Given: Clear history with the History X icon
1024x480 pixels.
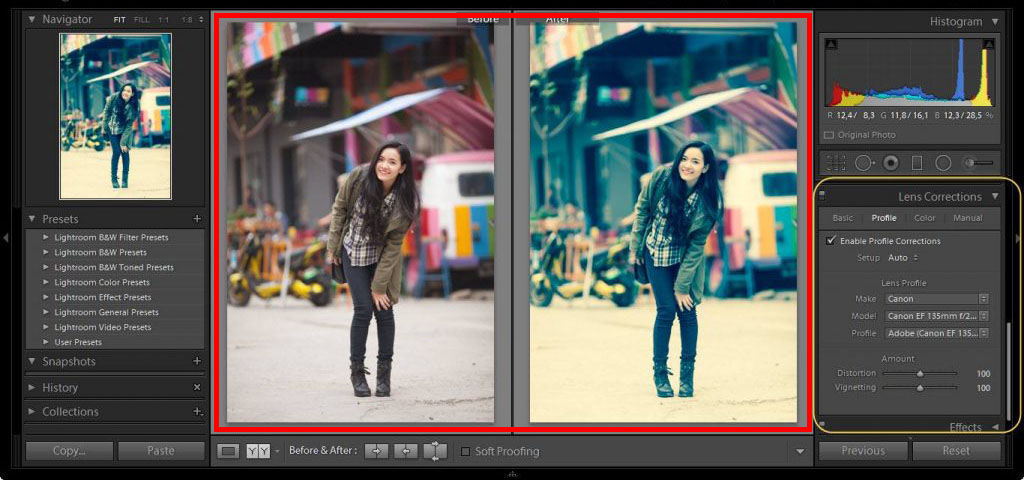Looking at the screenshot, I should coord(197,387).
